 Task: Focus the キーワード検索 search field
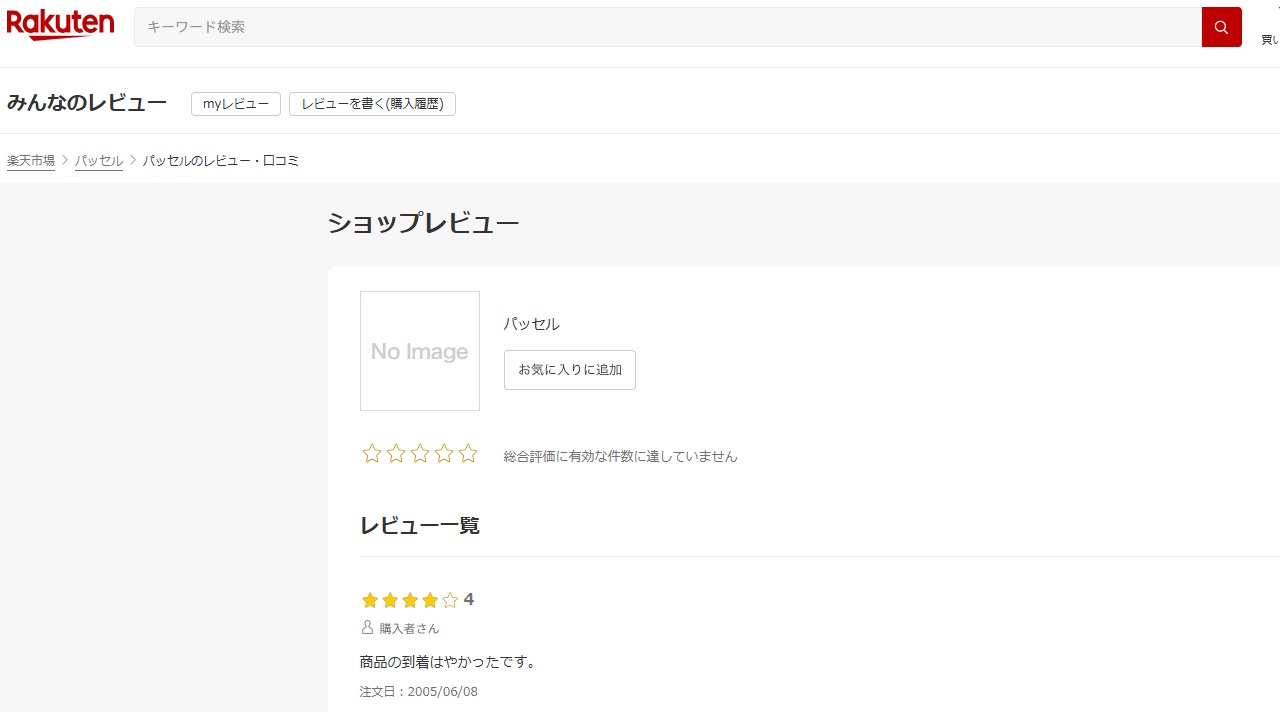(667, 27)
